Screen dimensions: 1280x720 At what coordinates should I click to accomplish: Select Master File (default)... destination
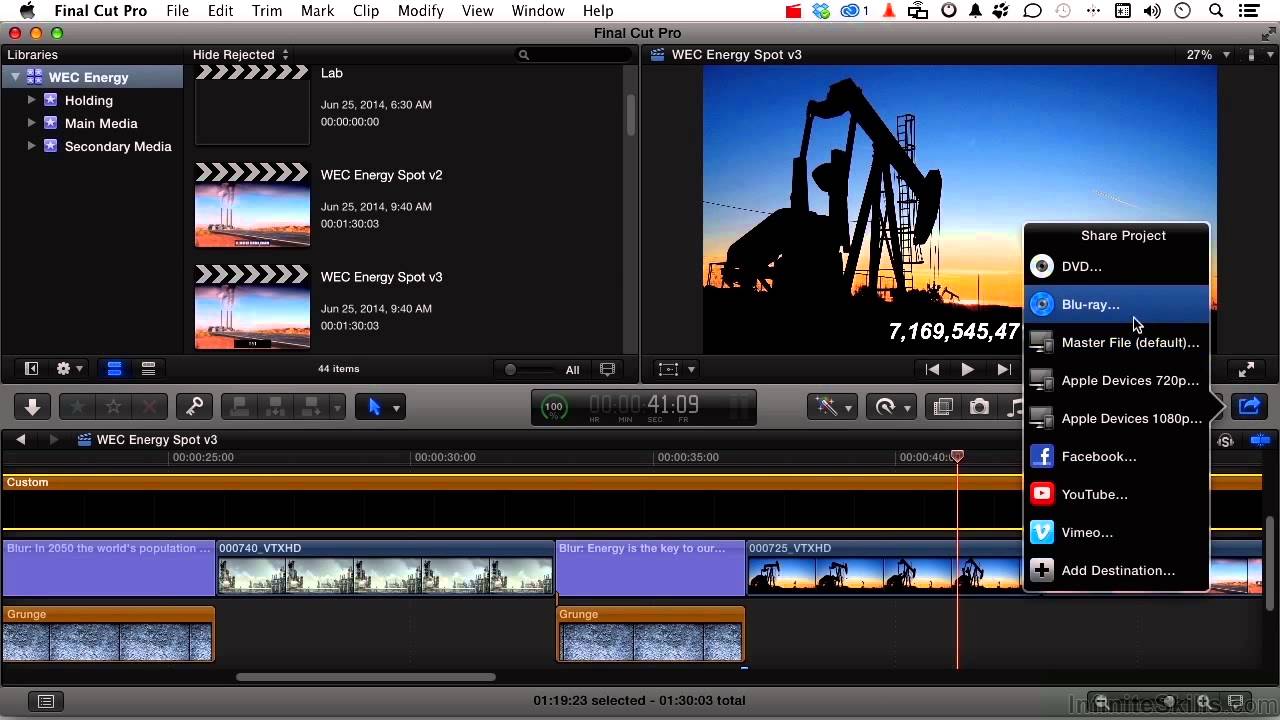click(1116, 343)
